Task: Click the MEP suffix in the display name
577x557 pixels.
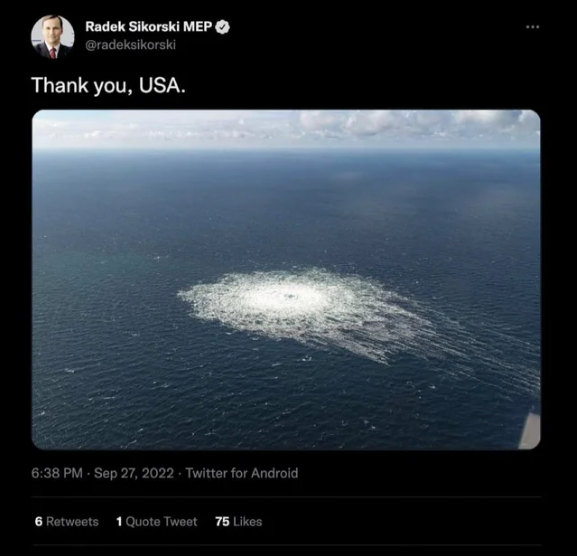Action: [198, 26]
